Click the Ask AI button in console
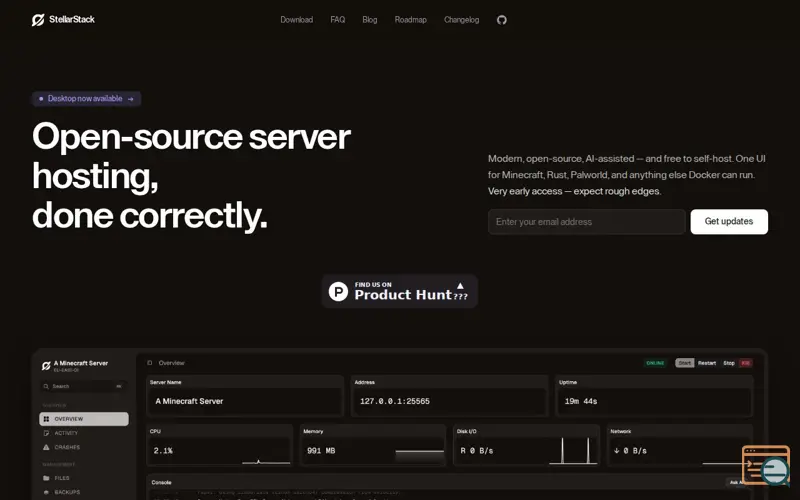The width and height of the screenshot is (800, 500). pos(737,482)
